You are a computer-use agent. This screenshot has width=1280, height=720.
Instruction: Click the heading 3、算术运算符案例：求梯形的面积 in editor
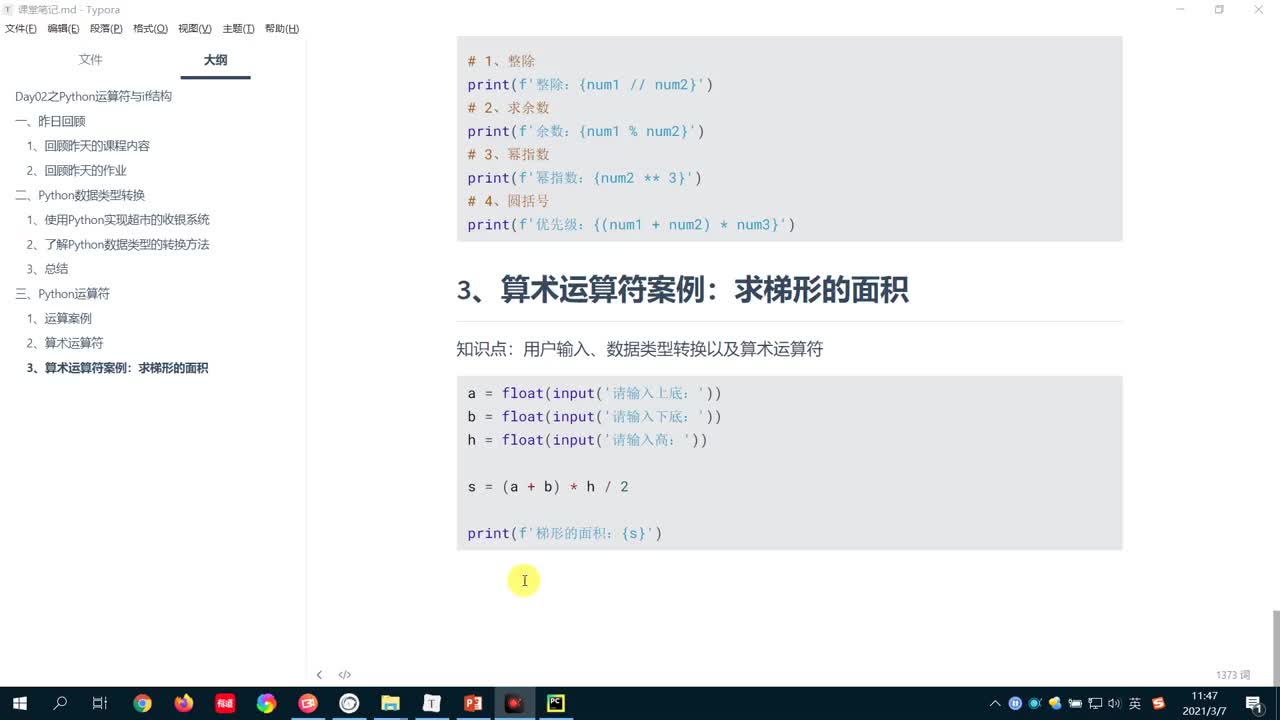tap(682, 290)
